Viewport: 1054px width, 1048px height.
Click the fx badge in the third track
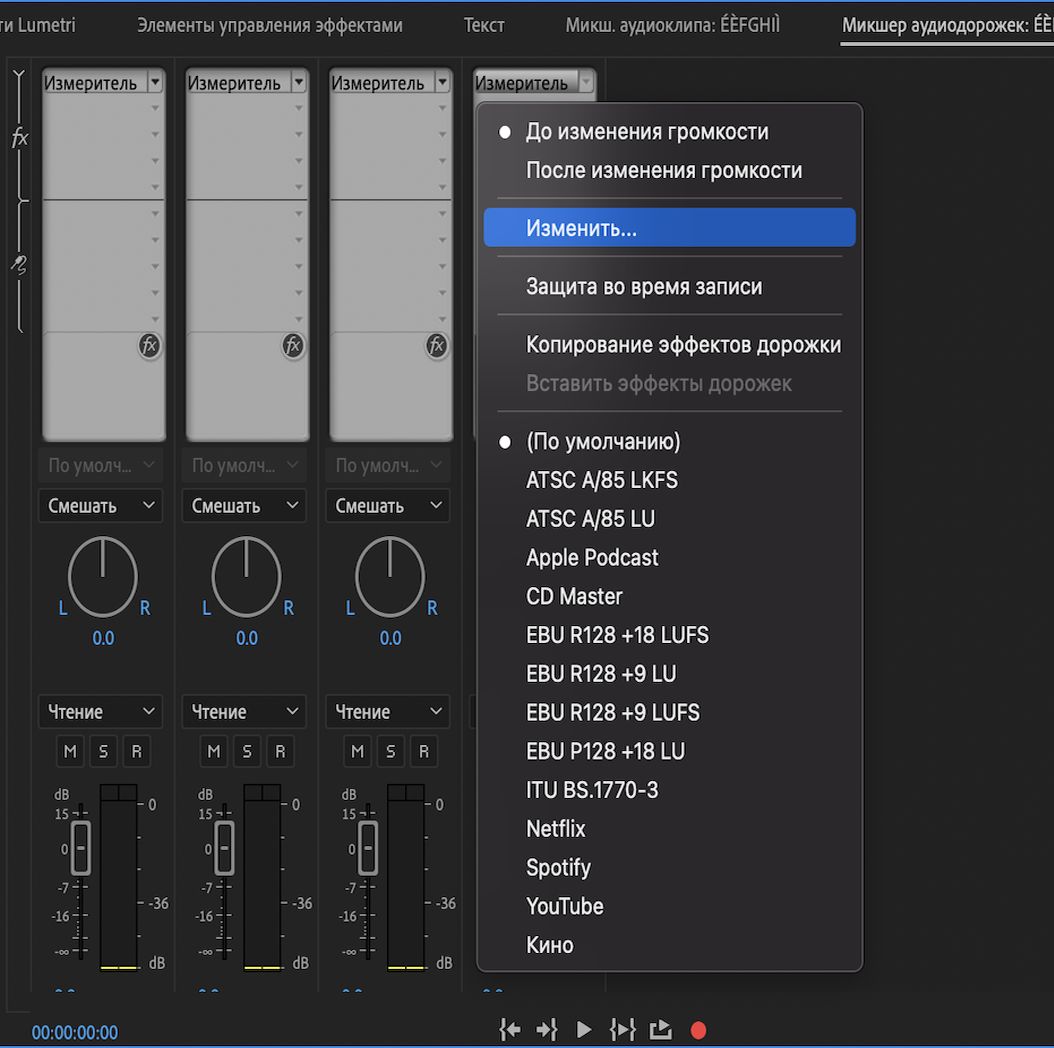click(x=436, y=346)
